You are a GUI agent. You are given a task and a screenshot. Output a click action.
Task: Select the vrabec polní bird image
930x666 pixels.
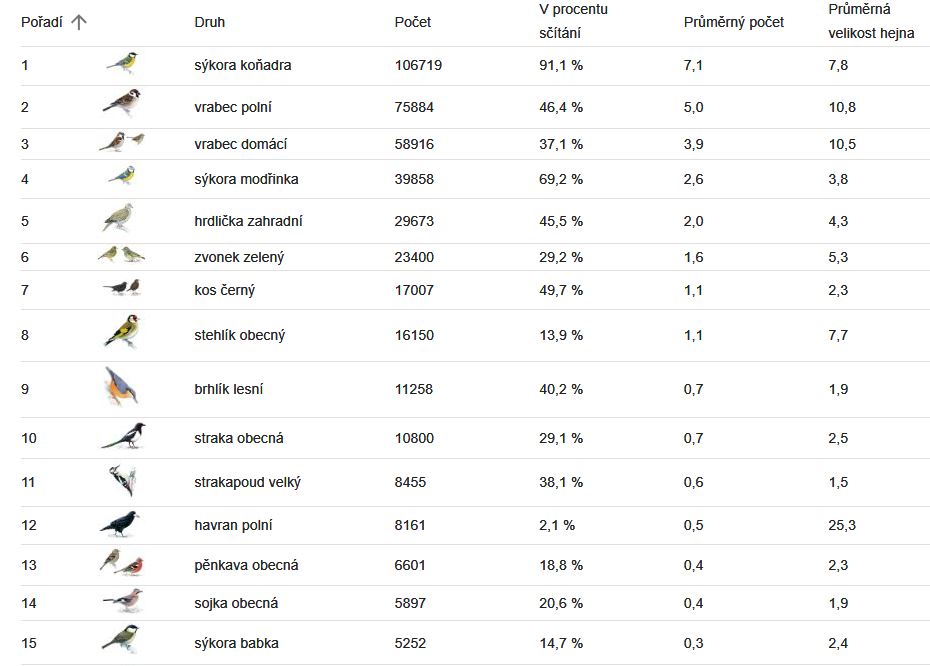tap(122, 104)
